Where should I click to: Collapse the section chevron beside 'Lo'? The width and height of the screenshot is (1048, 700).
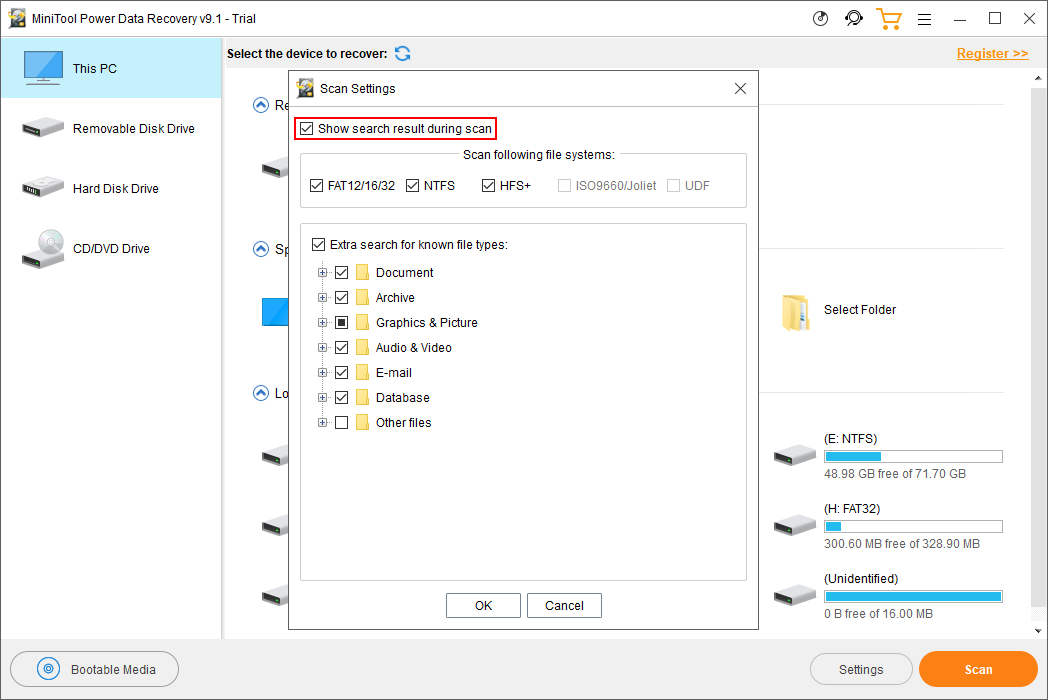(x=261, y=393)
